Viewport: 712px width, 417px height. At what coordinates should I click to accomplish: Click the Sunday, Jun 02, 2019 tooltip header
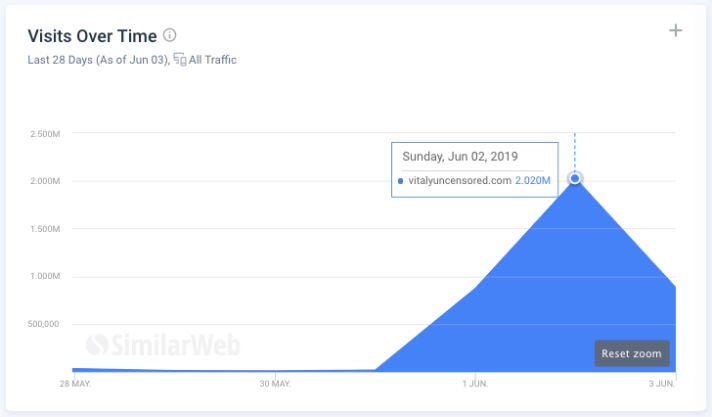tap(460, 157)
